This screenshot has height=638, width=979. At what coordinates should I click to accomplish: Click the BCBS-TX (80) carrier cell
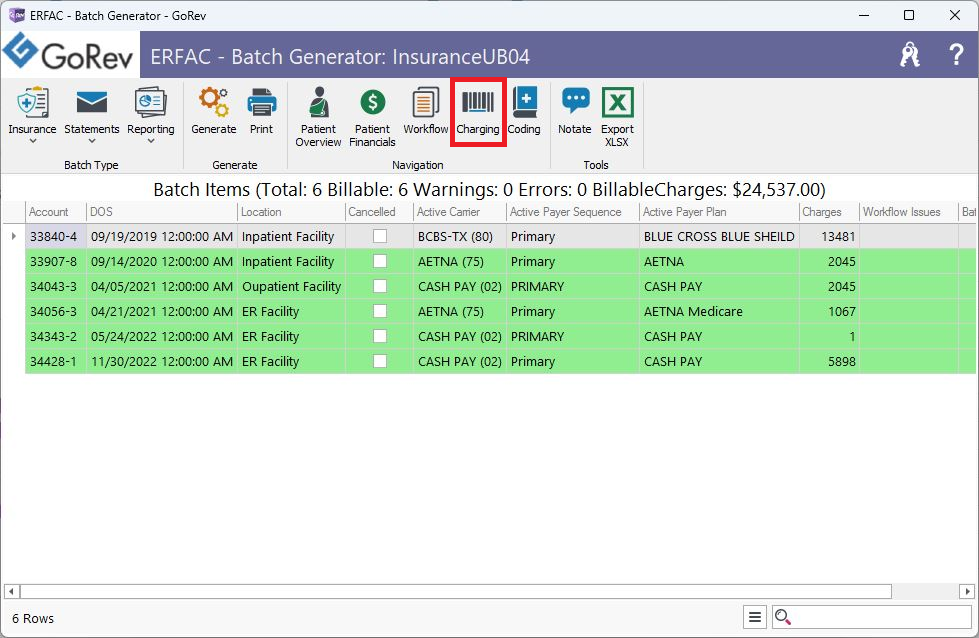point(460,237)
